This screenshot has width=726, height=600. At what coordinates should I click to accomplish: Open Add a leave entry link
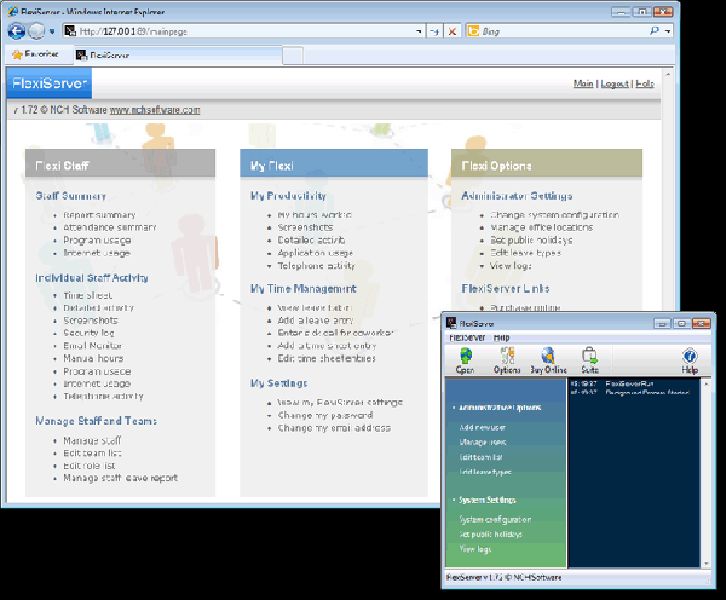[315, 320]
